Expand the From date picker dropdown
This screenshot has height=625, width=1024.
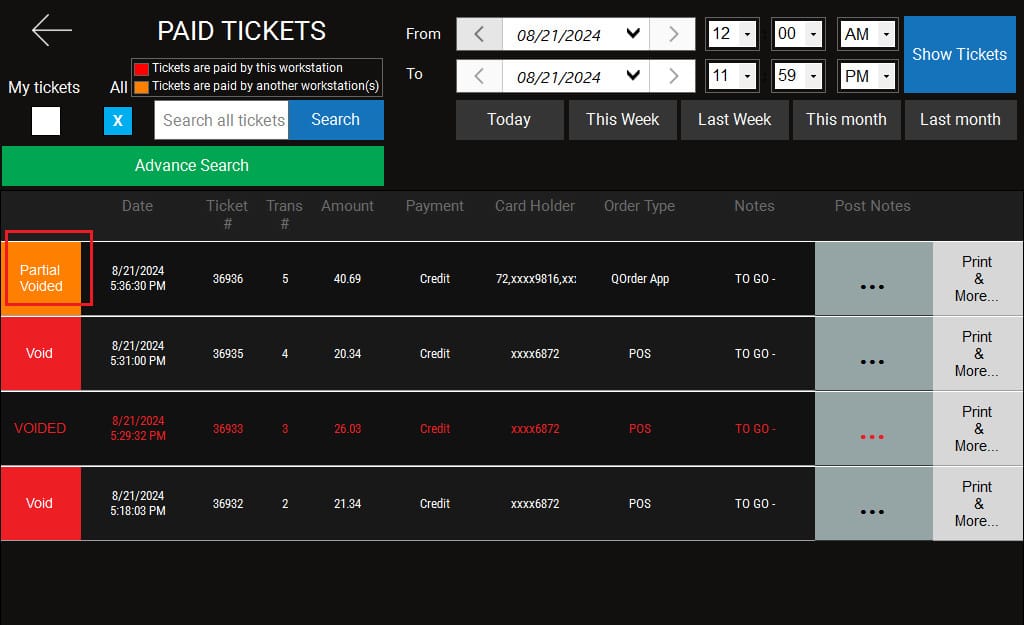632,35
